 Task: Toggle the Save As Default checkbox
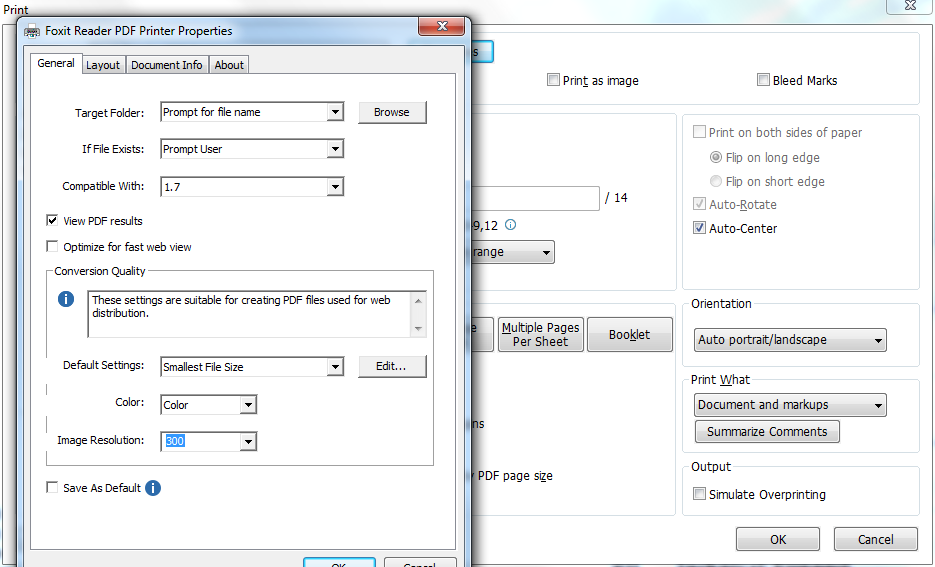[52, 488]
